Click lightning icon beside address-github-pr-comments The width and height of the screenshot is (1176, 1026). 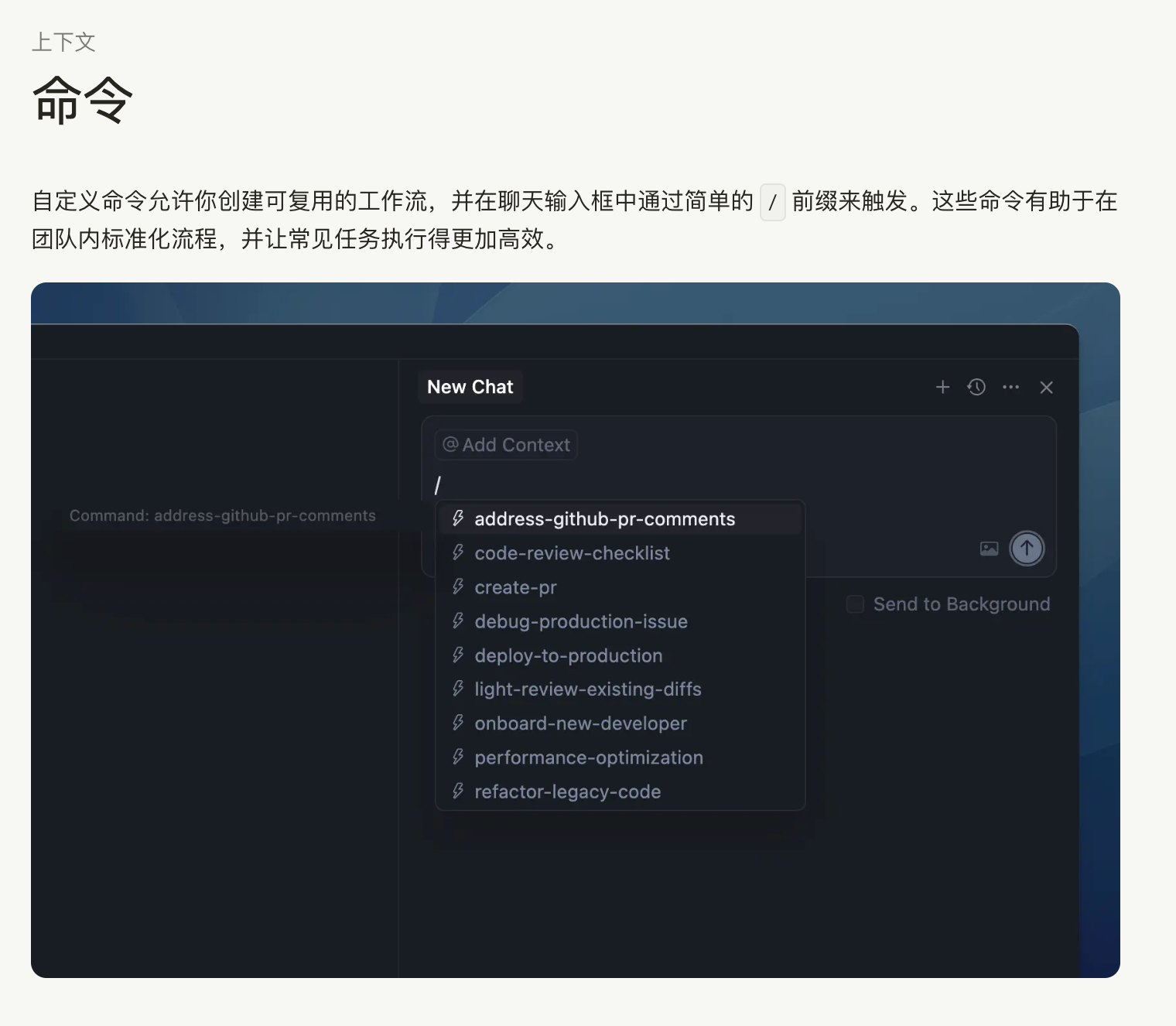[x=458, y=518]
